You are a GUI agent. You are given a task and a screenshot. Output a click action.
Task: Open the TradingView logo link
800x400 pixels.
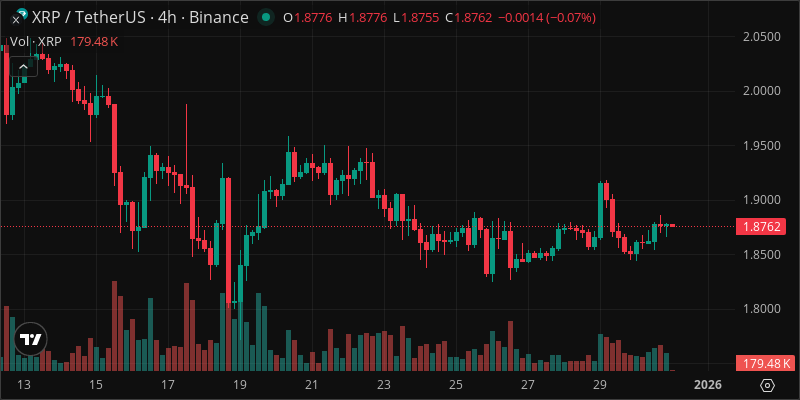click(x=31, y=339)
